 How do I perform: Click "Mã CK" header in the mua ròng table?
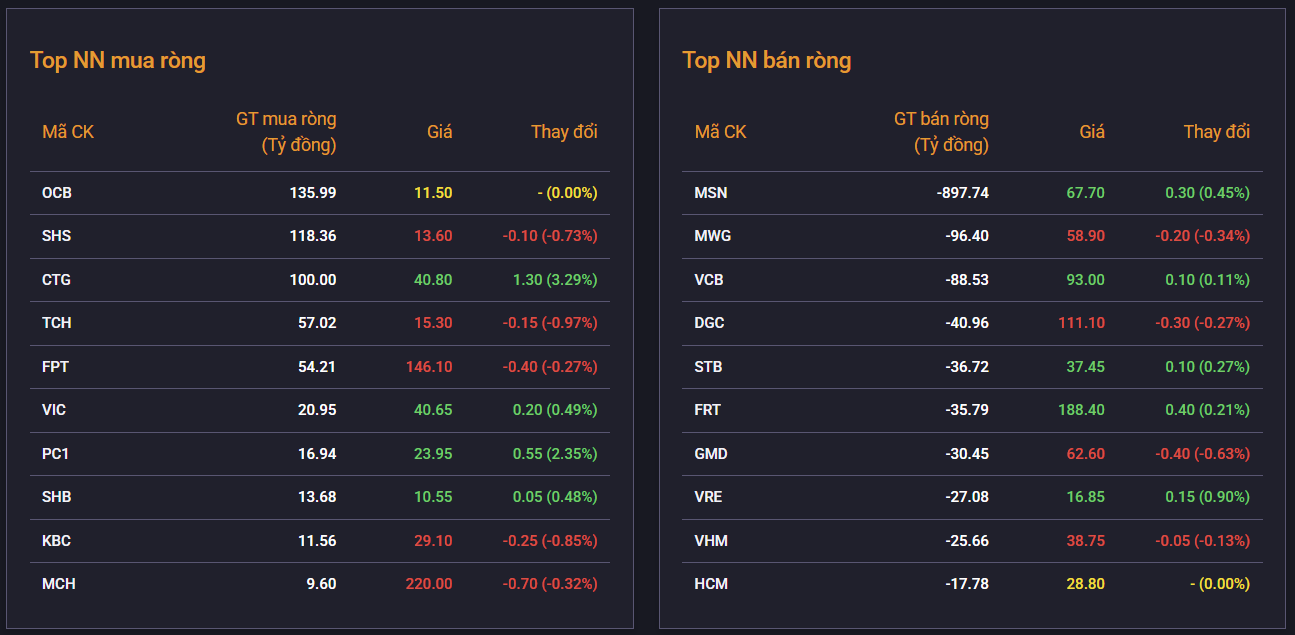(68, 132)
